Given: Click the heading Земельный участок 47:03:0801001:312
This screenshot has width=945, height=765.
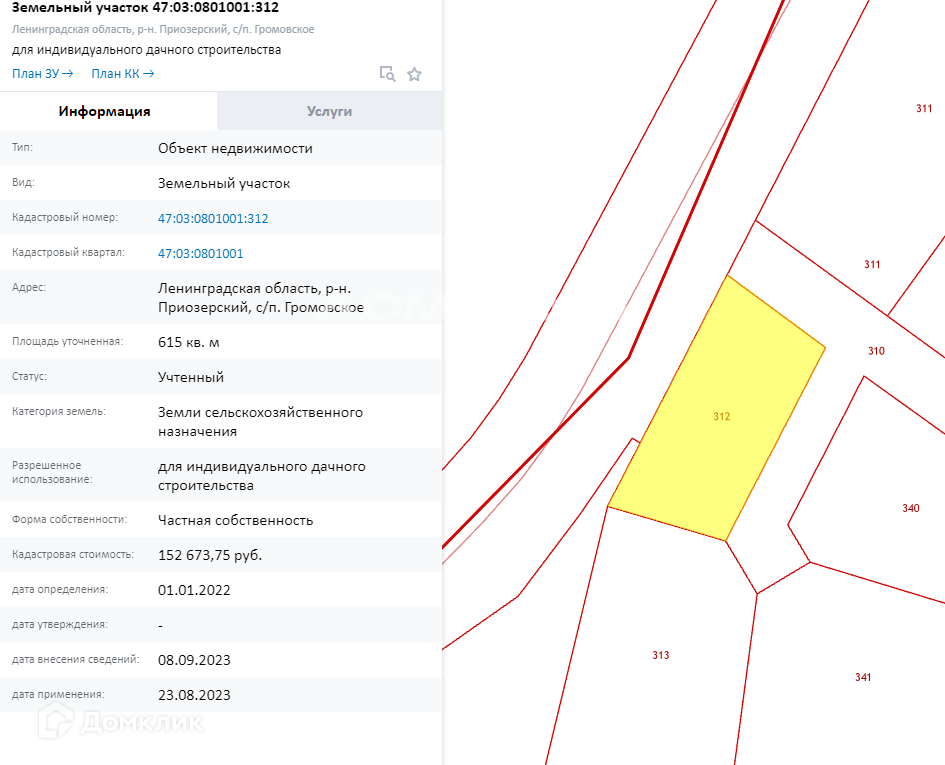Looking at the screenshot, I should (145, 8).
